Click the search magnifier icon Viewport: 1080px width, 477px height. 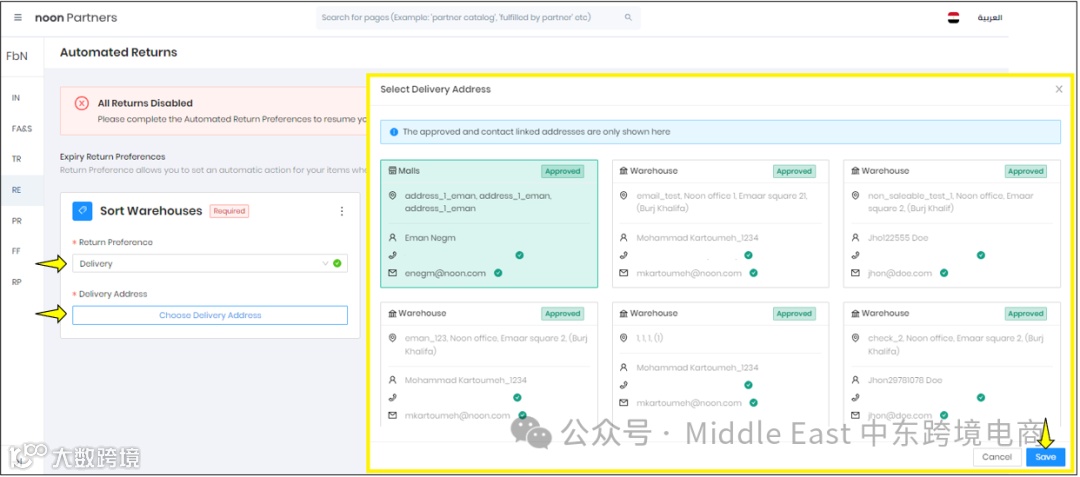pyautogui.click(x=628, y=17)
